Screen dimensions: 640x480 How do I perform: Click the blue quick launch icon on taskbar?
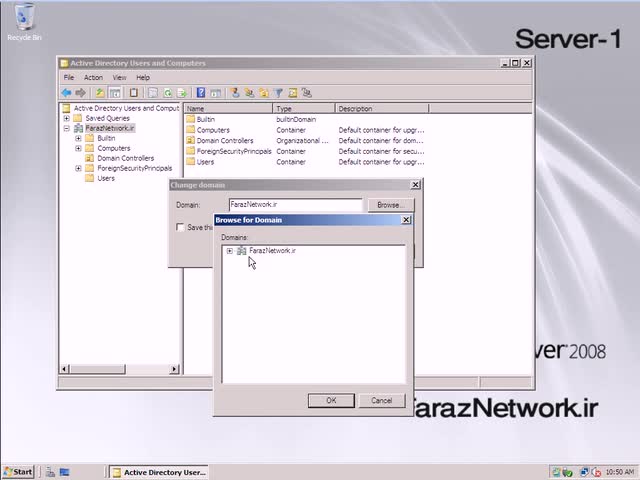64,472
